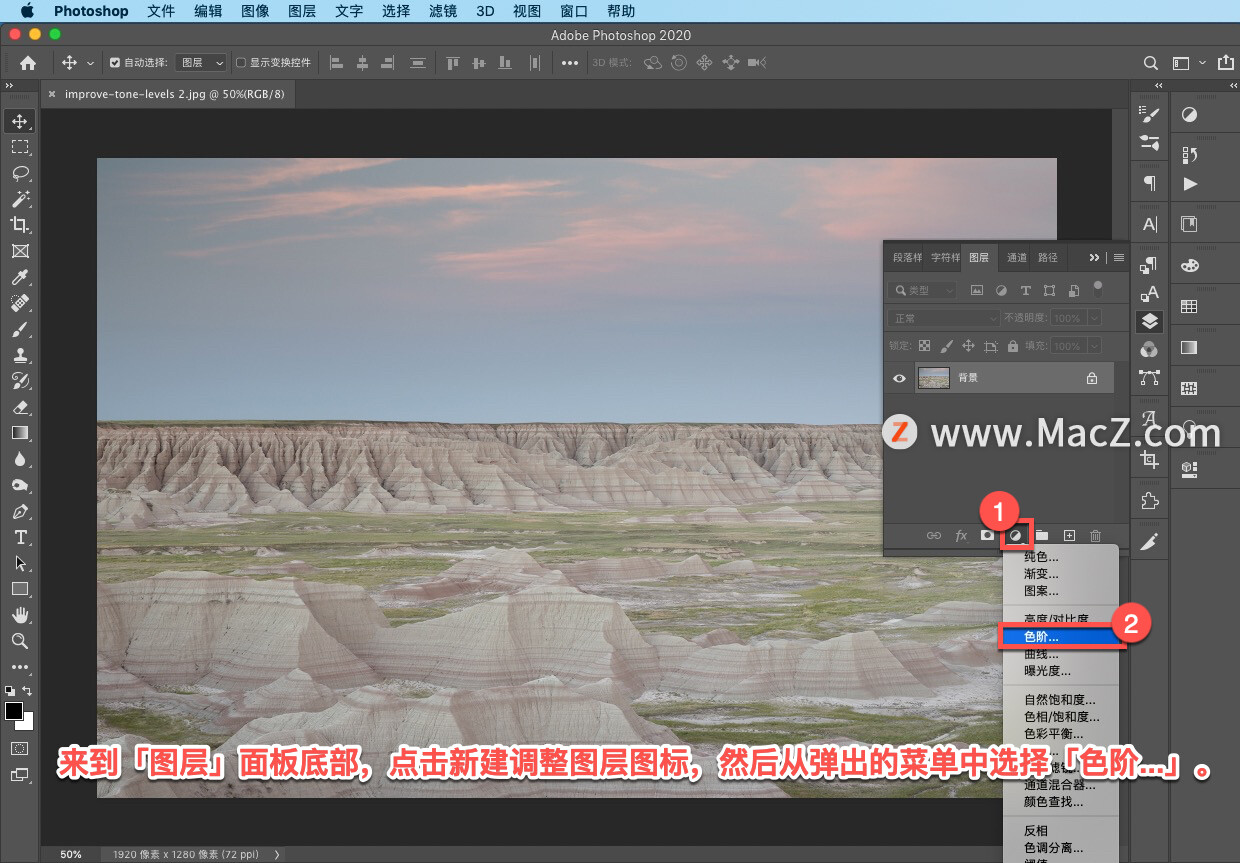Create a new layer with plus icon

(1069, 536)
